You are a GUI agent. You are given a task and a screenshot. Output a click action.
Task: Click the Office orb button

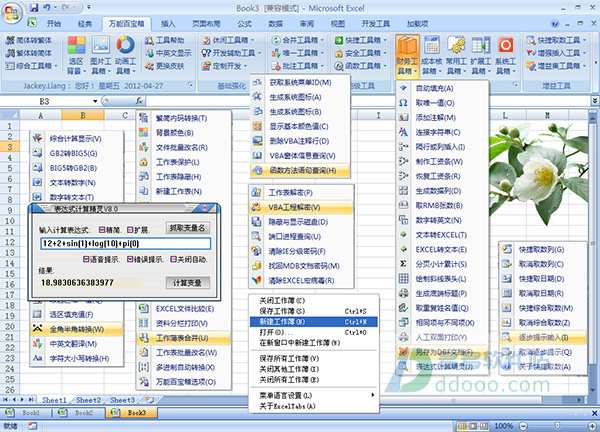pyautogui.click(x=12, y=13)
